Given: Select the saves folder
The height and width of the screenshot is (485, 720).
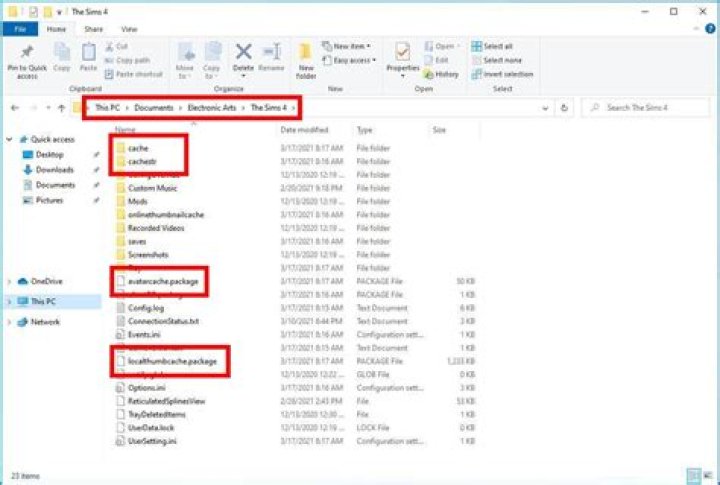Looking at the screenshot, I should point(137,242).
